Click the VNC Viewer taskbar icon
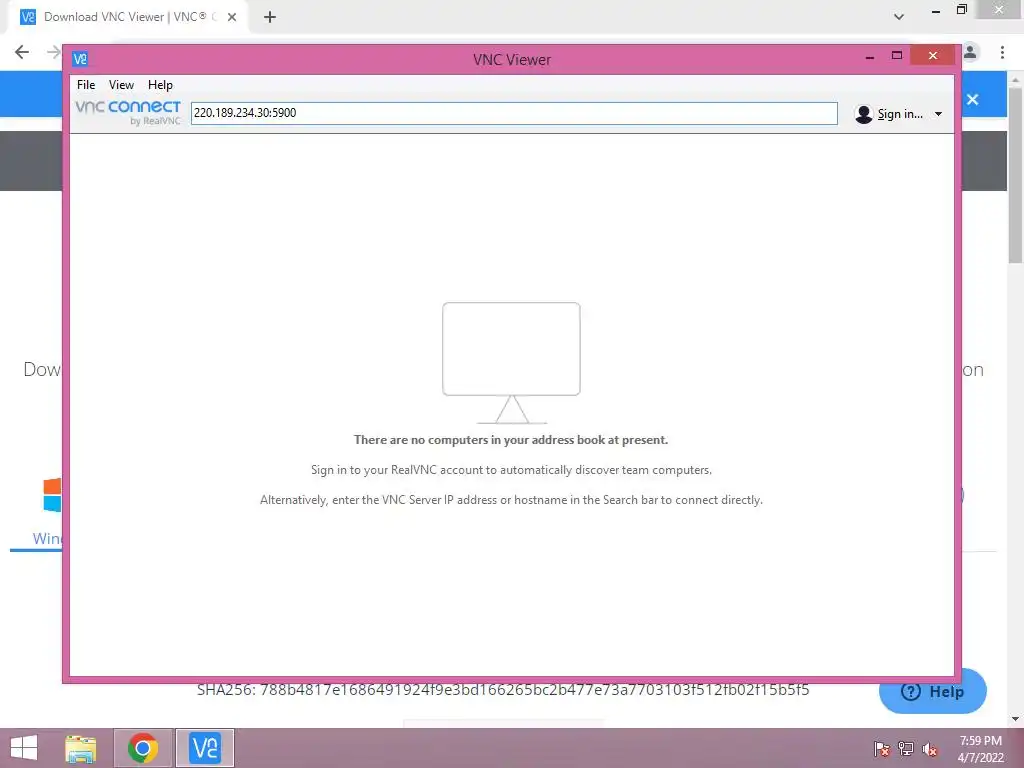Screen dimensions: 1024x768 [205, 748]
